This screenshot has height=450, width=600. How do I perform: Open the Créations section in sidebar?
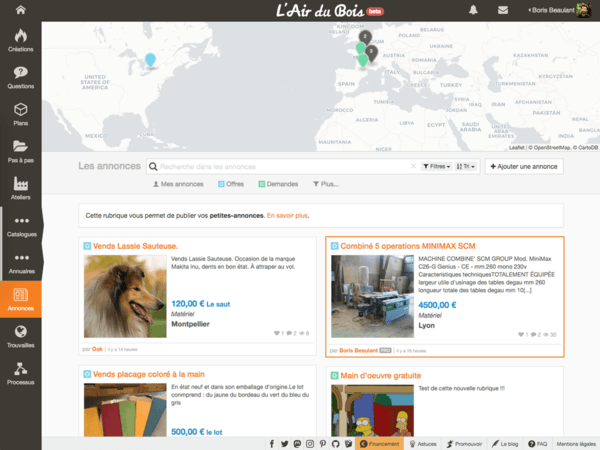20,41
